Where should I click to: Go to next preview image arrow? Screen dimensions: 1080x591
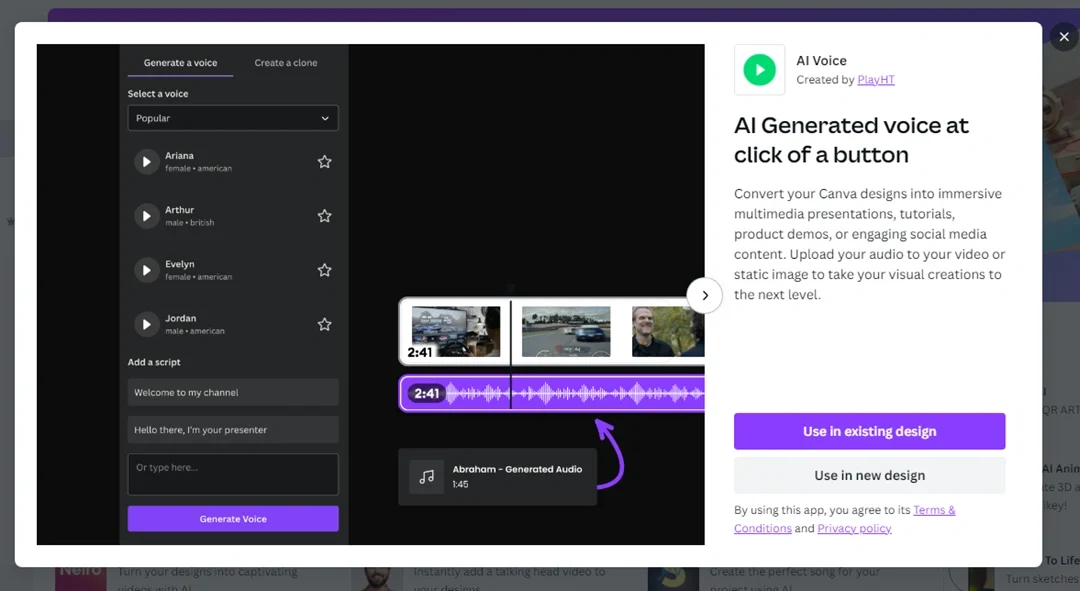point(704,296)
